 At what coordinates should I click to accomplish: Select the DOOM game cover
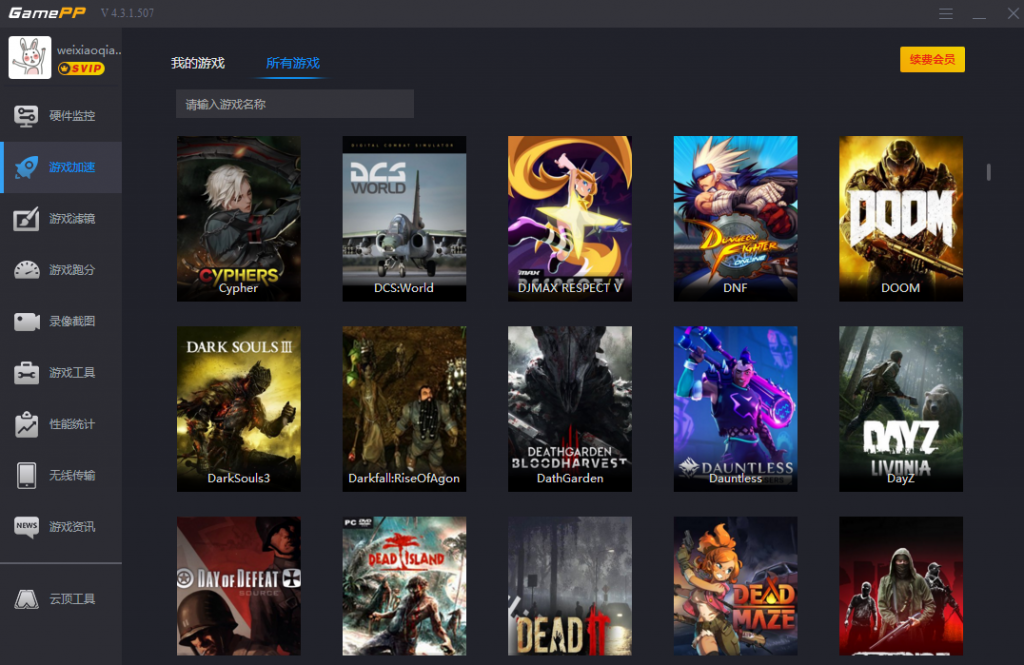[901, 219]
